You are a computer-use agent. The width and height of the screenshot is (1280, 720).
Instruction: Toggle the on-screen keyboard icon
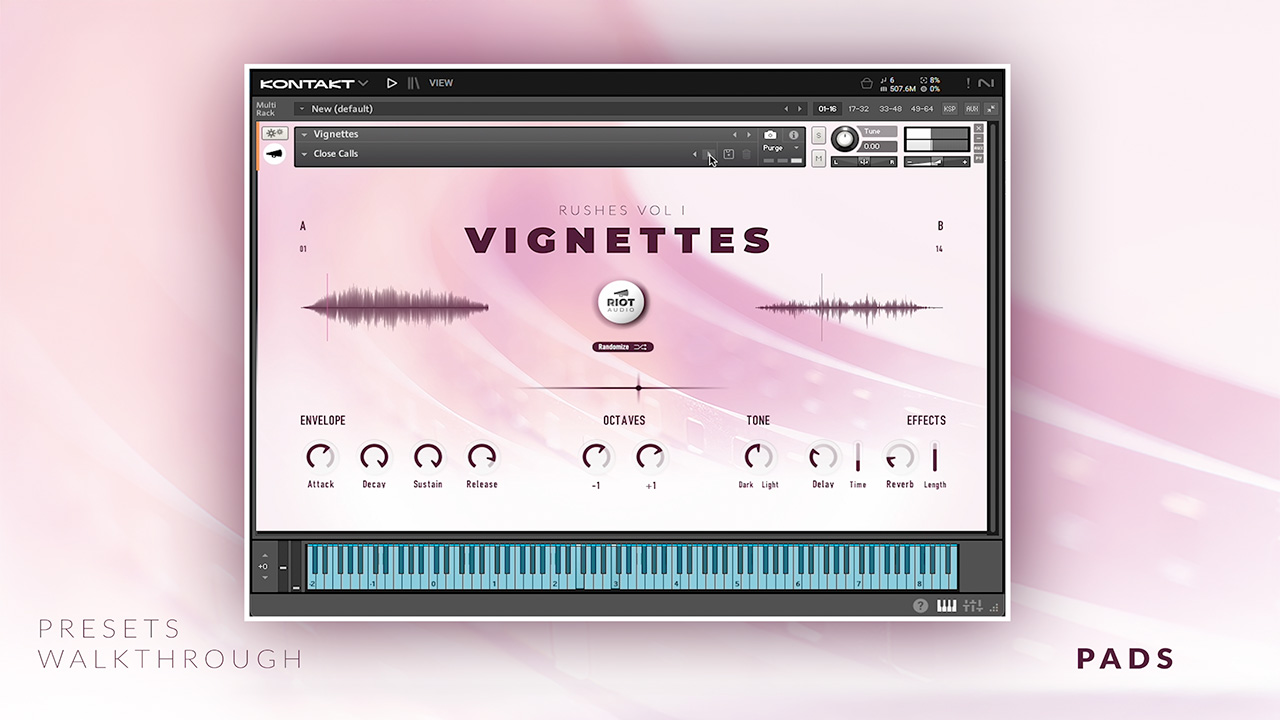(946, 606)
